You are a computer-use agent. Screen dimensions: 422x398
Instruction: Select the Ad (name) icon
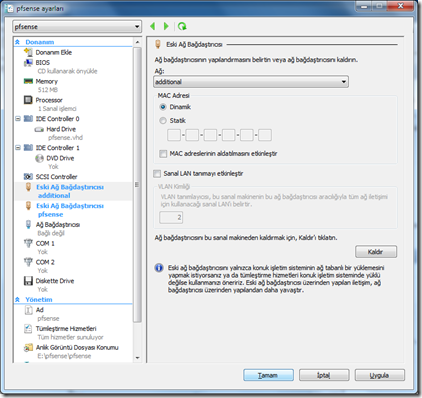28,310
